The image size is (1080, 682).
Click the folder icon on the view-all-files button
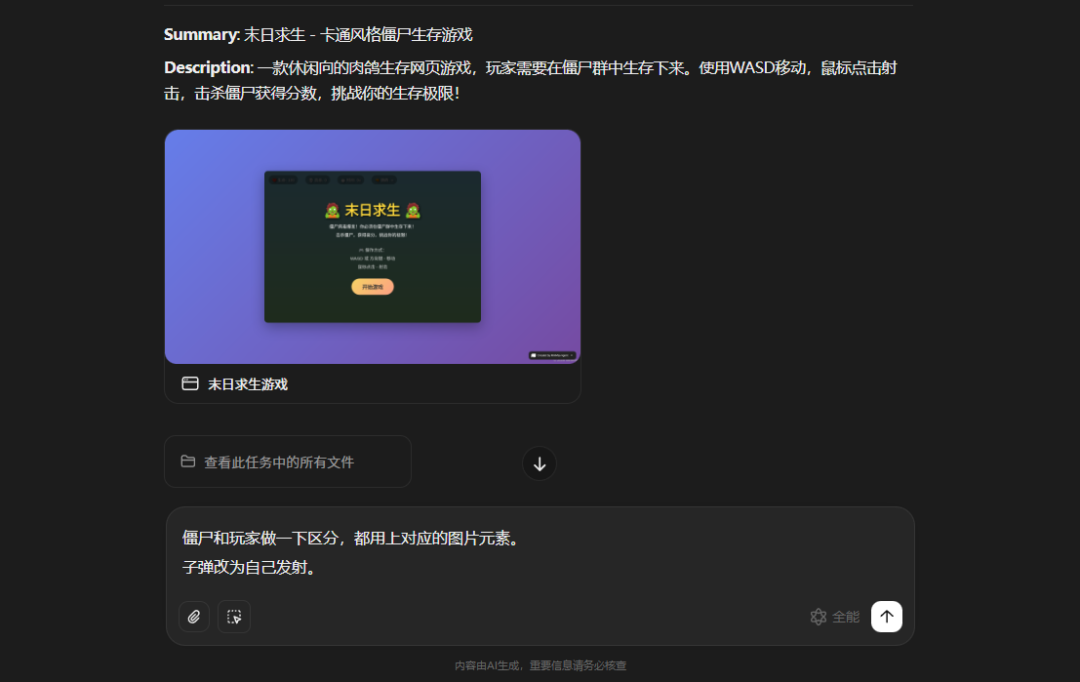[x=188, y=461]
